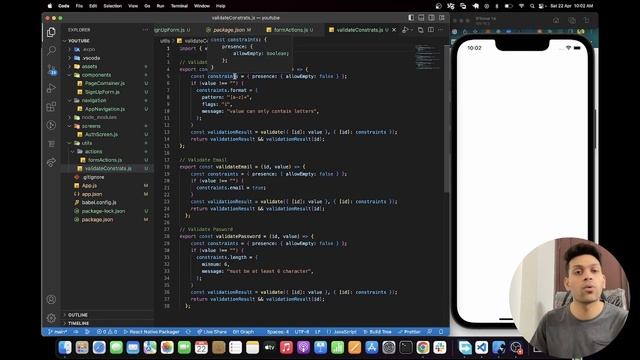The width and height of the screenshot is (640, 360).
Task: Click the Split Editor Right icon
Action: click(431, 30)
